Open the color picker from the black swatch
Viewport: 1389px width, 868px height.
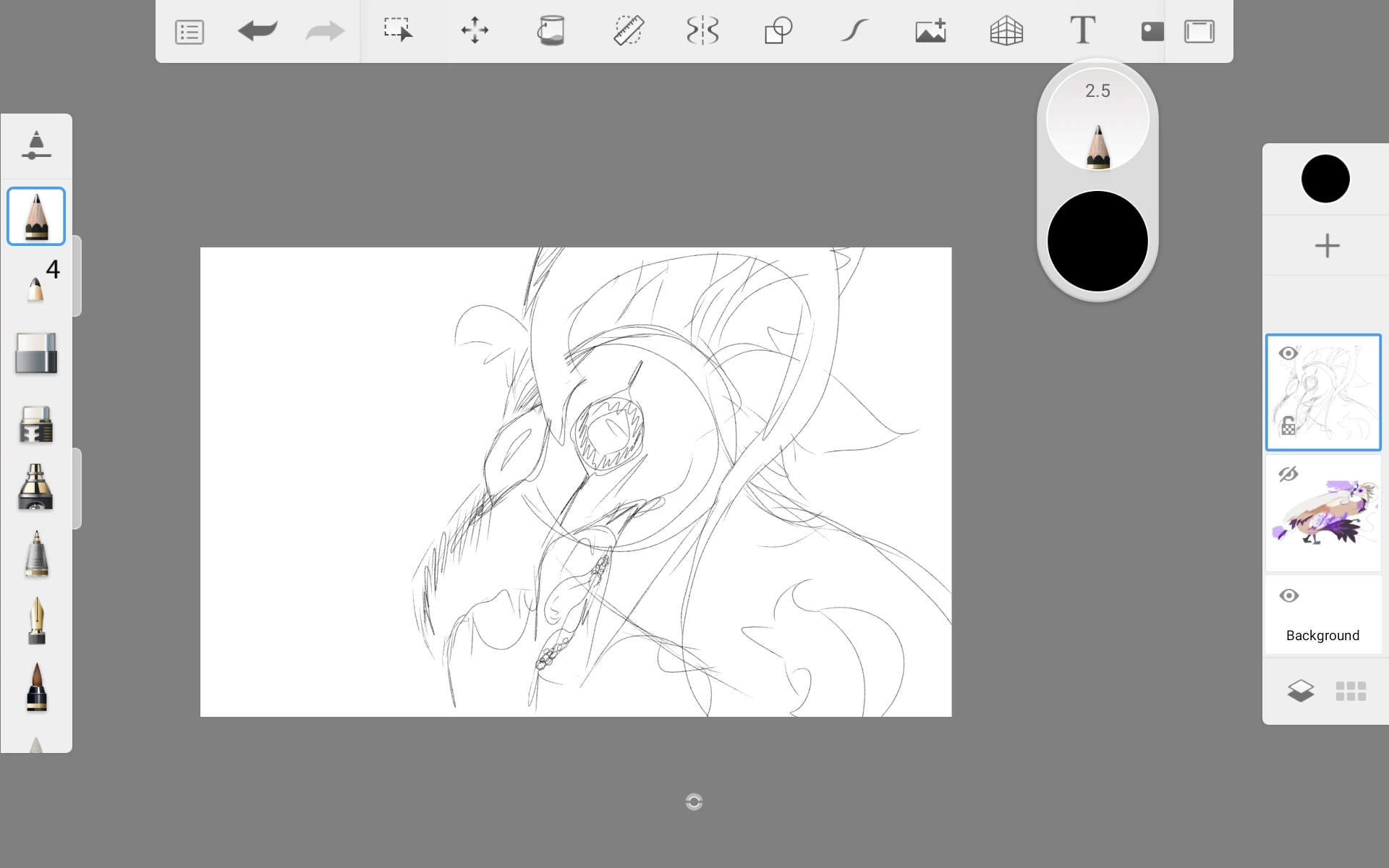pyautogui.click(x=1325, y=178)
